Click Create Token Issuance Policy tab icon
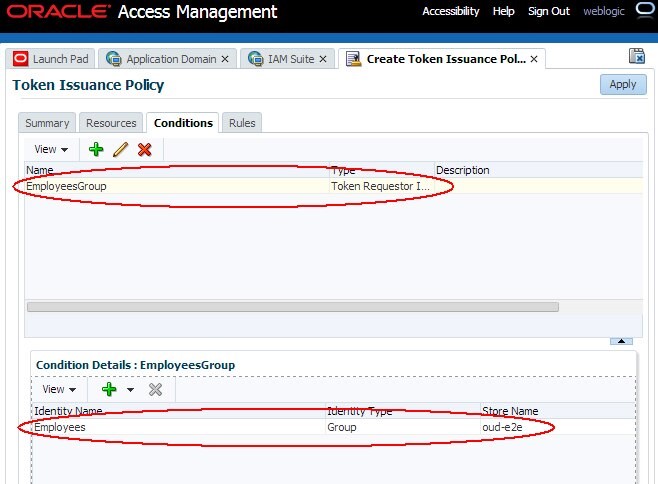 353,59
